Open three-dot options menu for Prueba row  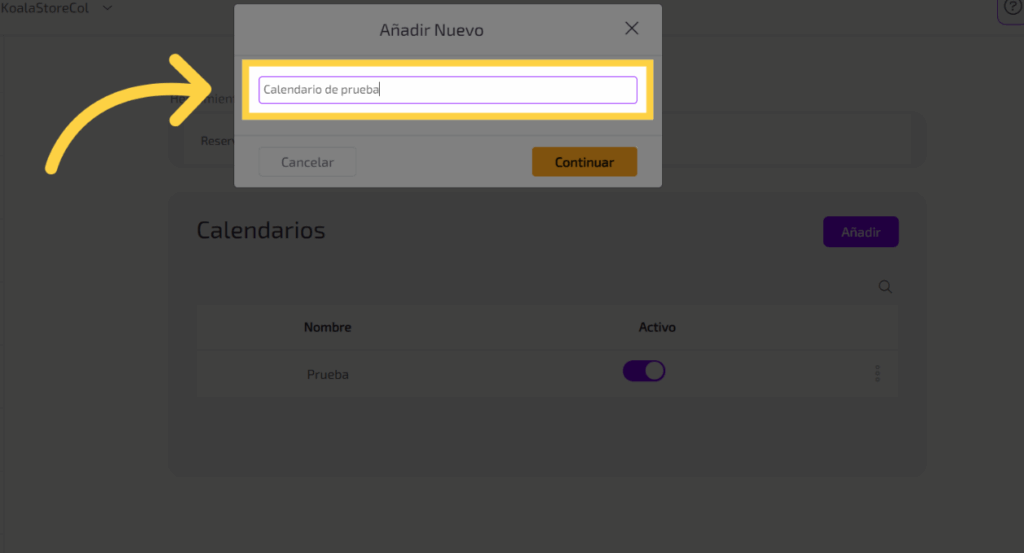877,374
